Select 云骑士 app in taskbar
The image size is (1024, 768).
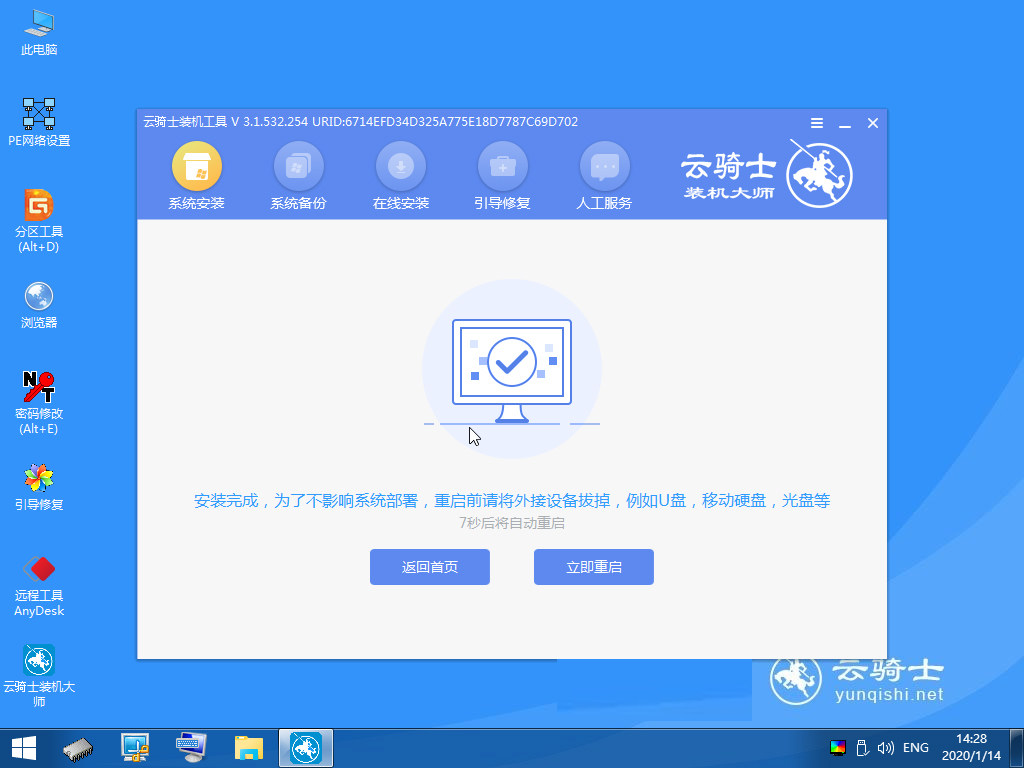pyautogui.click(x=306, y=748)
